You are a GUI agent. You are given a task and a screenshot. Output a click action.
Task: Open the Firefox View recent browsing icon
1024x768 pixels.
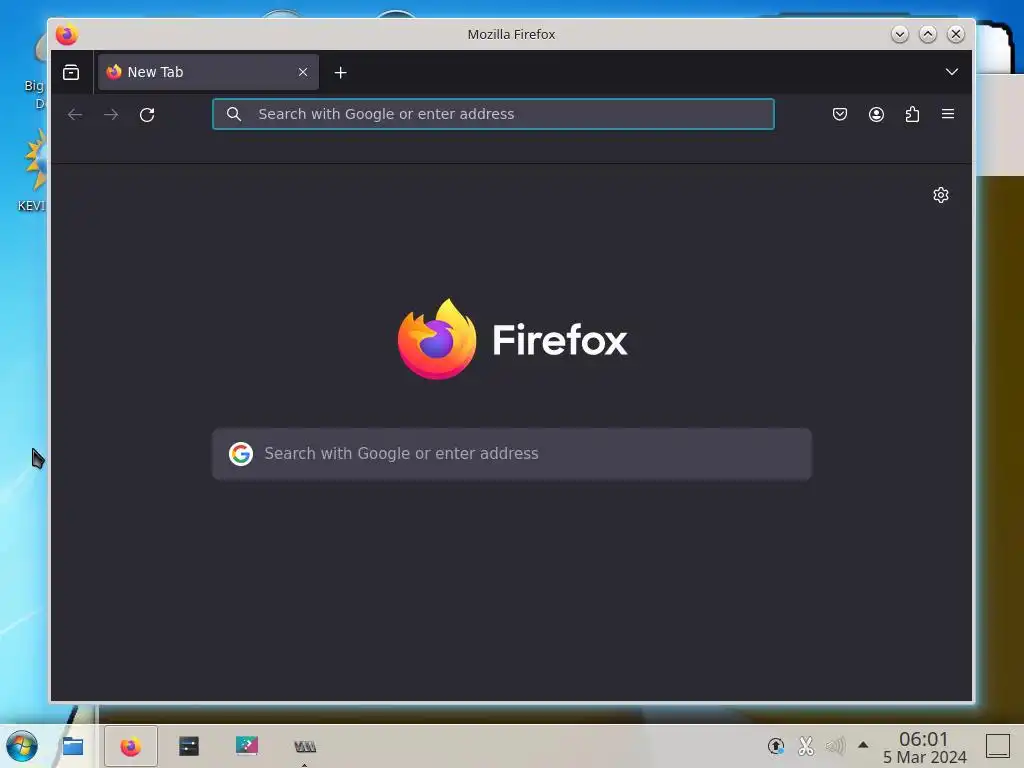[71, 72]
